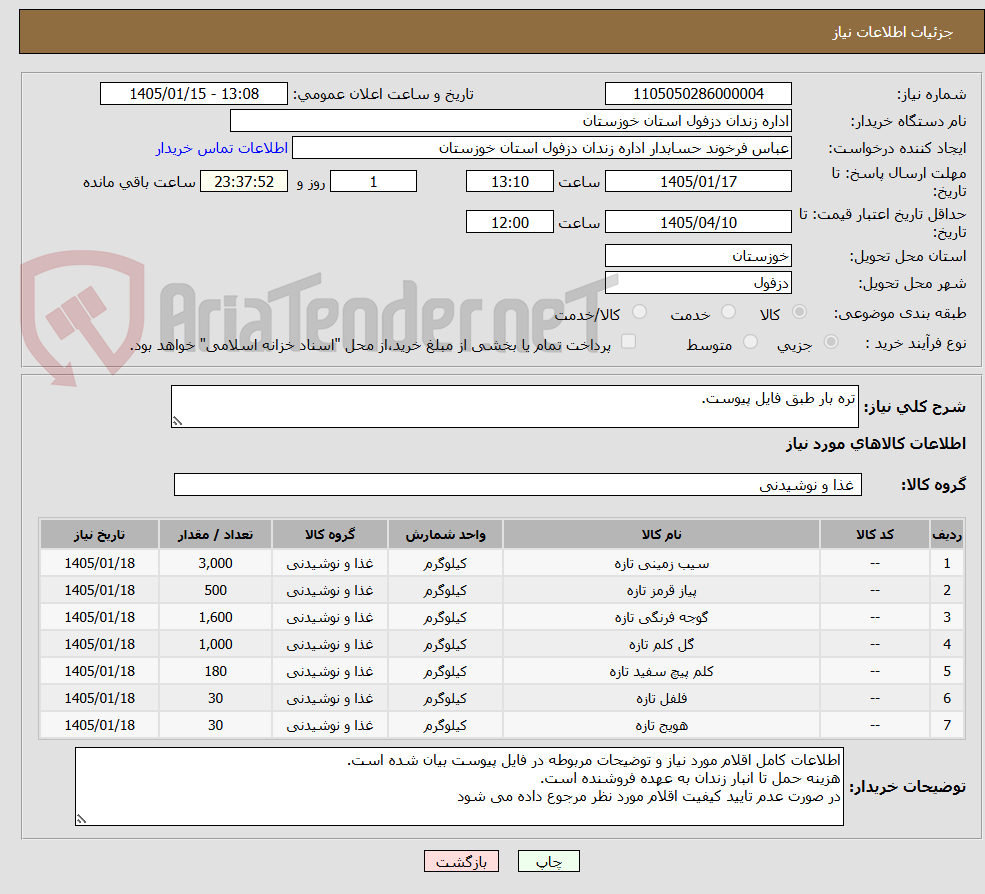Image resolution: width=985 pixels, height=894 pixels.
Task: Click the announcement date field 1405/01/15 - 13:08
Action: [193, 94]
